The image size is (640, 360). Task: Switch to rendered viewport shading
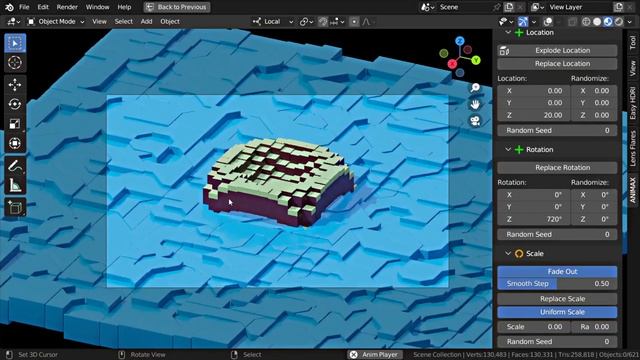619,22
